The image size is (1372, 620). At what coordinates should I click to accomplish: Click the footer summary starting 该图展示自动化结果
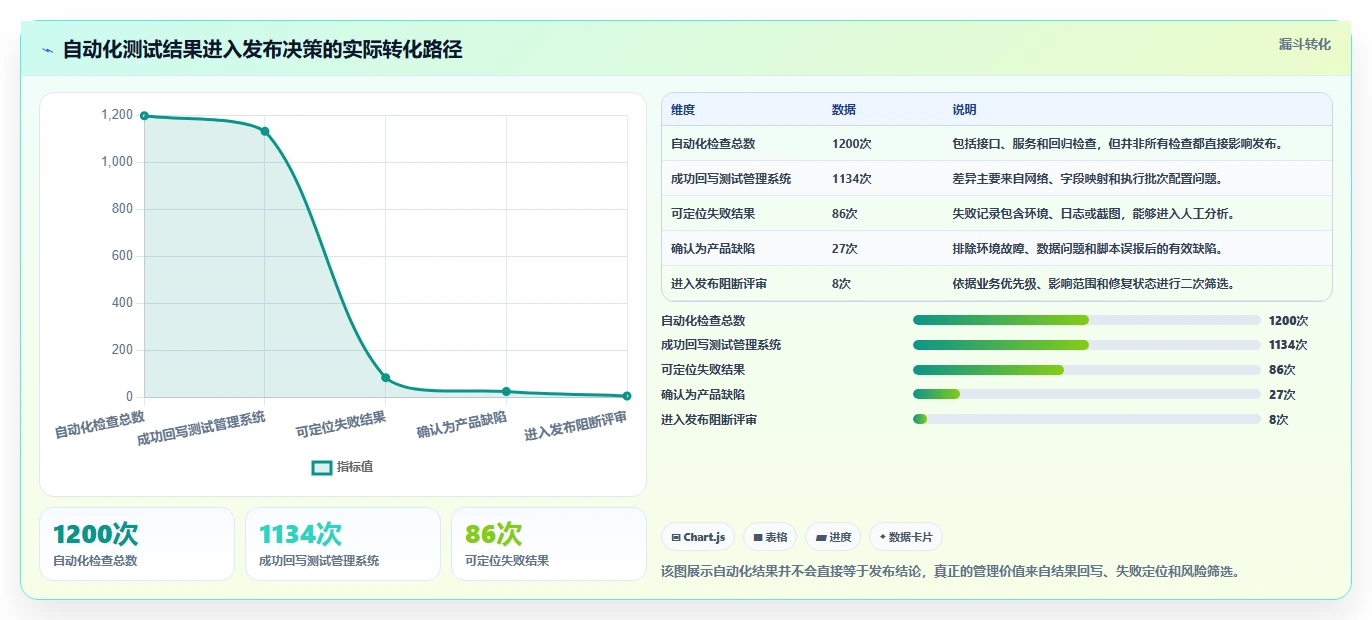pyautogui.click(x=951, y=572)
